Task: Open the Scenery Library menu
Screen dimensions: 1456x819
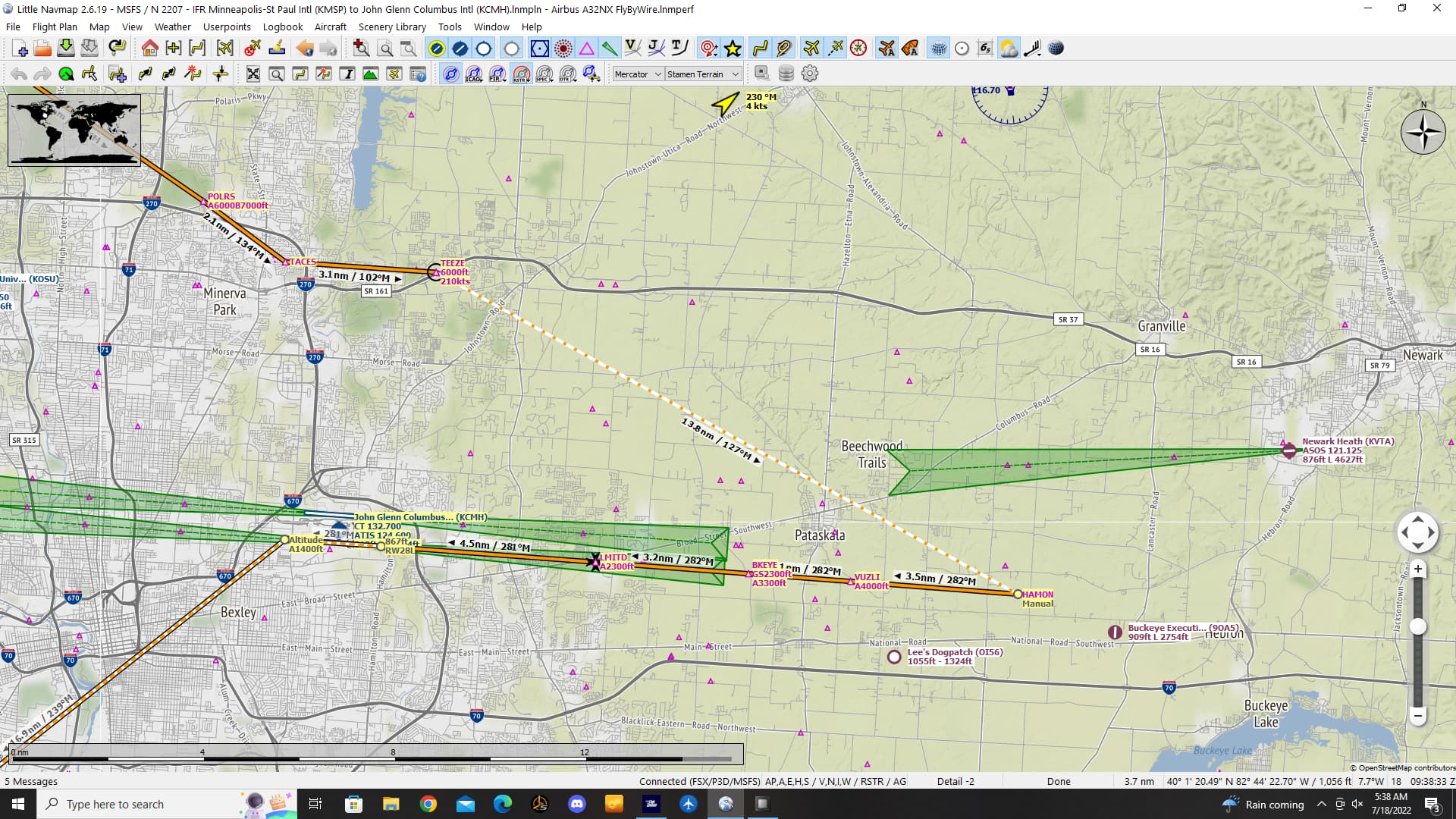Action: (x=392, y=27)
